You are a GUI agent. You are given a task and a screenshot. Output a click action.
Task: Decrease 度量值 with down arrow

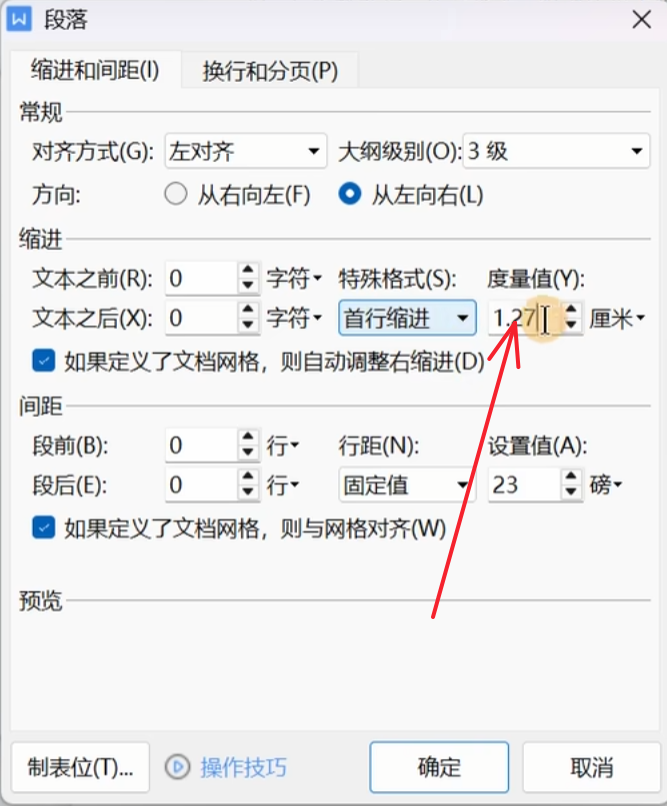click(x=571, y=326)
